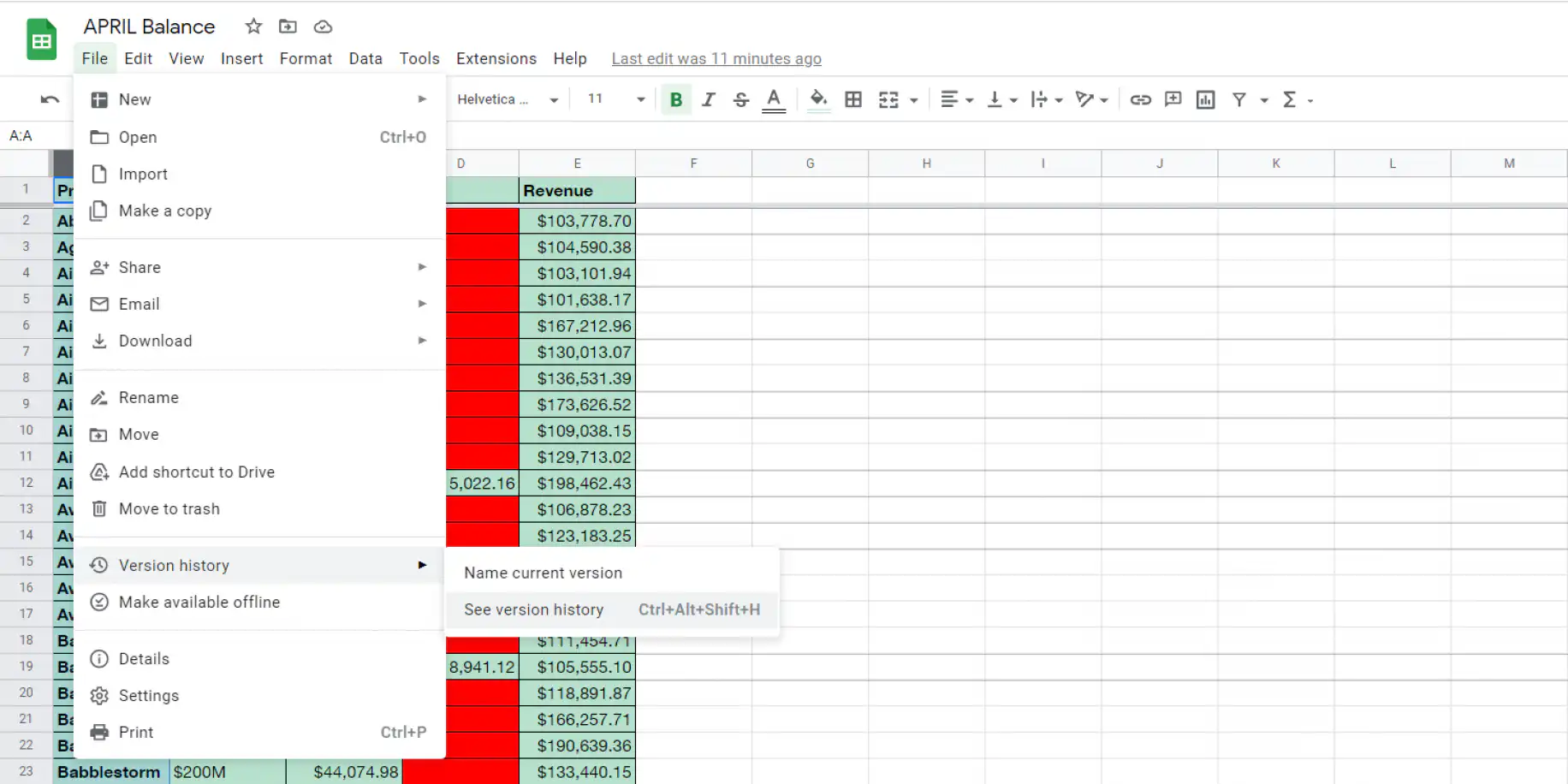This screenshot has width=1568, height=784.
Task: Select Name current version
Action: coord(612,573)
